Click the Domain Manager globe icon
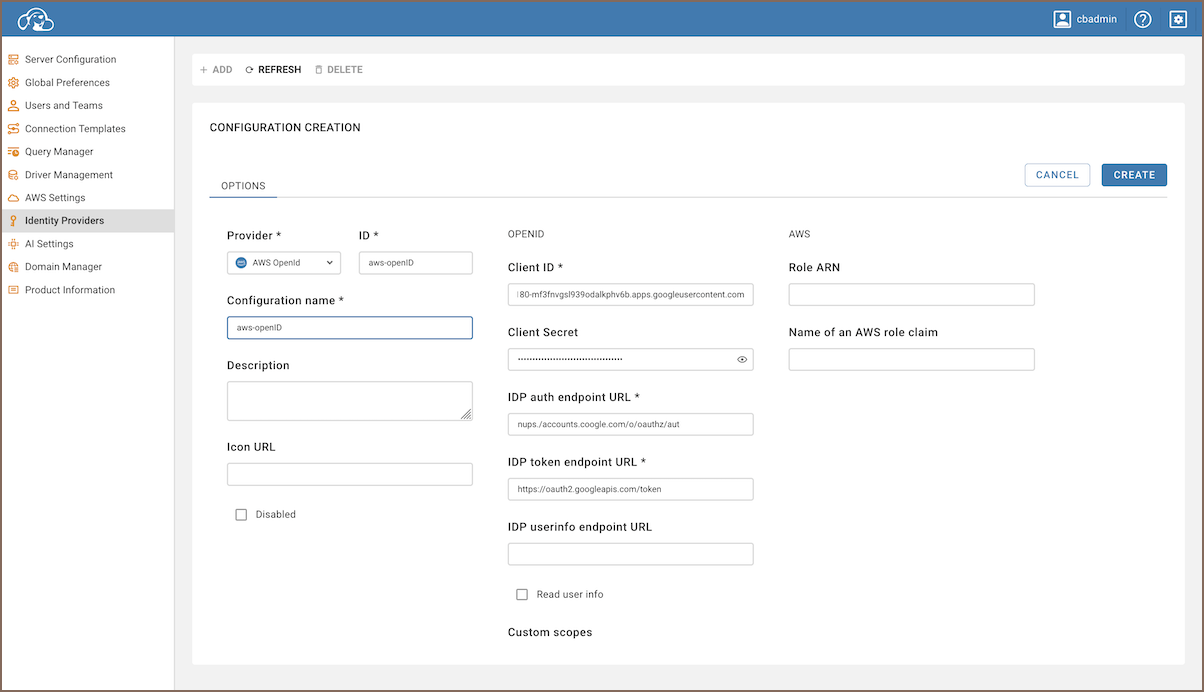The image size is (1204, 692). coord(14,267)
